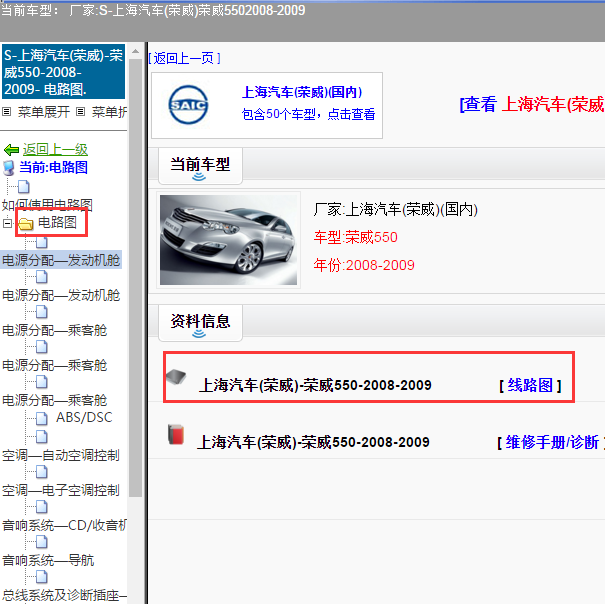Click the 菜单展开 expand-all icon
Image resolution: width=605 pixels, height=604 pixels.
7,112
